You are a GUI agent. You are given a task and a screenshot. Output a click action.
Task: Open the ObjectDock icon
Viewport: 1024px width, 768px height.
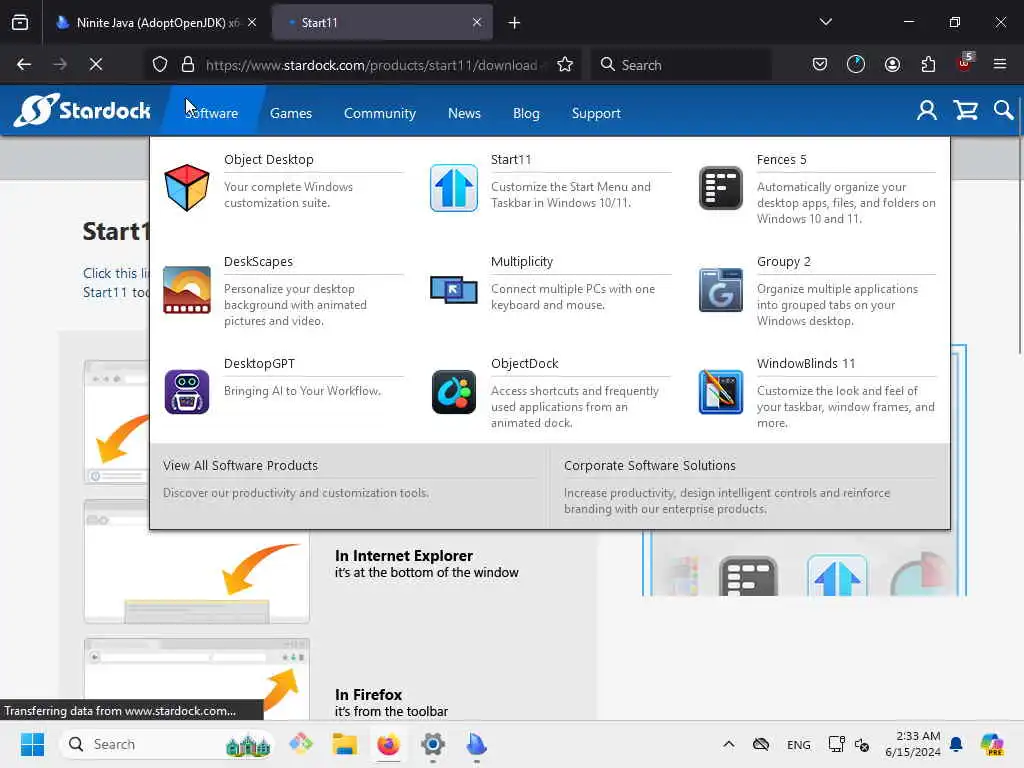454,392
